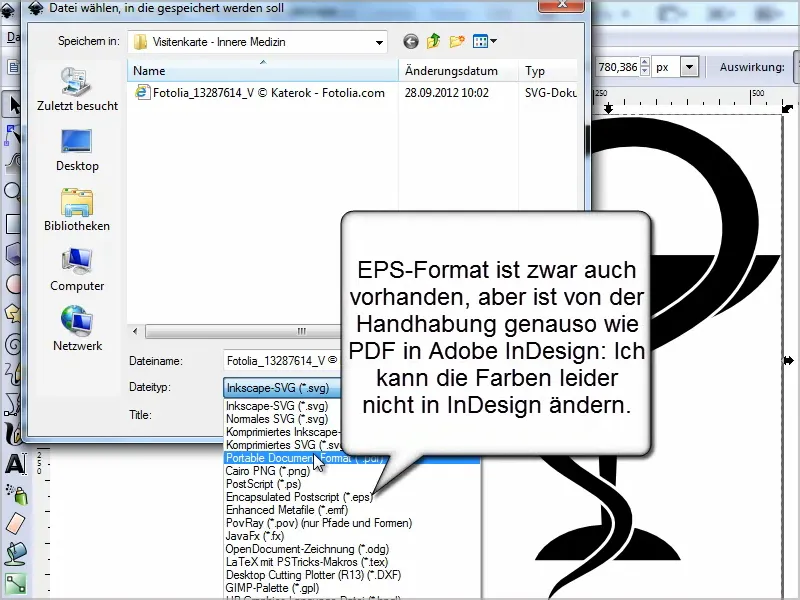Sort files by Typ column header
The image size is (800, 600).
547,71
